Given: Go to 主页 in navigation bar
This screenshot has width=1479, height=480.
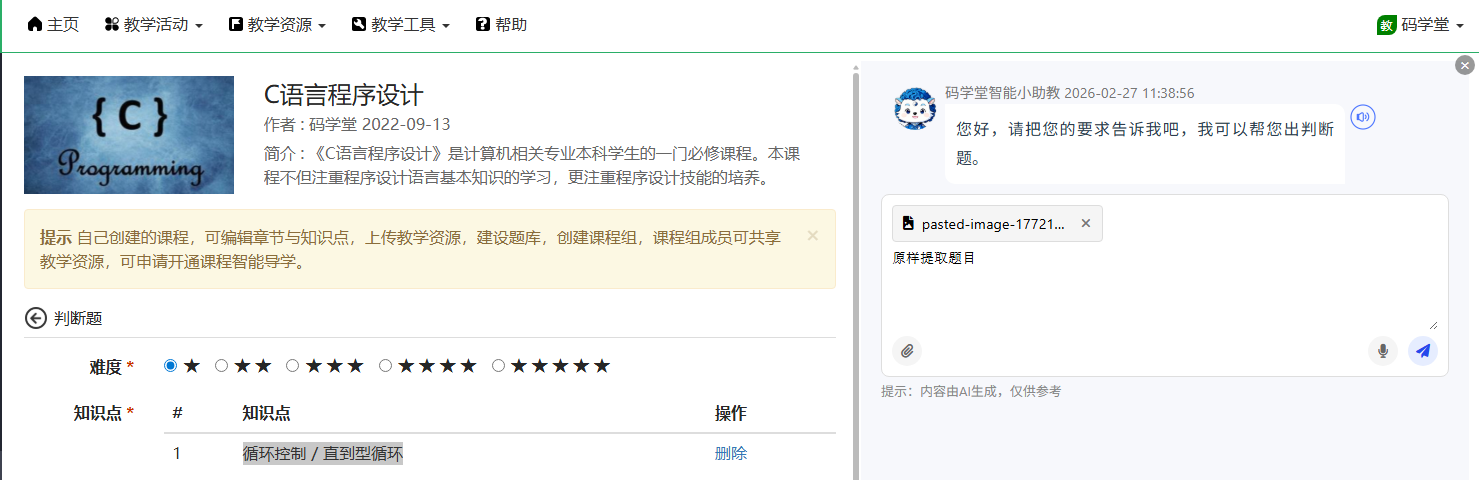Looking at the screenshot, I should click(53, 25).
